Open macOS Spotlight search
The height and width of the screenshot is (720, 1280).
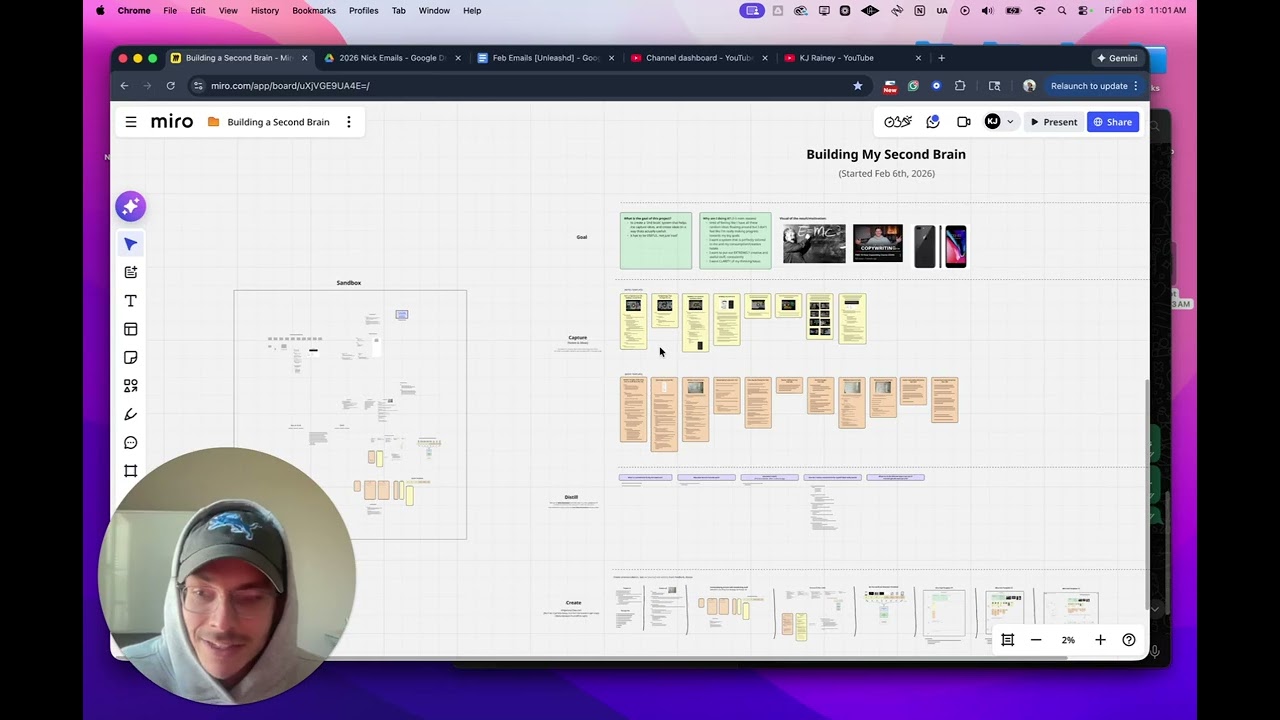[x=1062, y=10]
